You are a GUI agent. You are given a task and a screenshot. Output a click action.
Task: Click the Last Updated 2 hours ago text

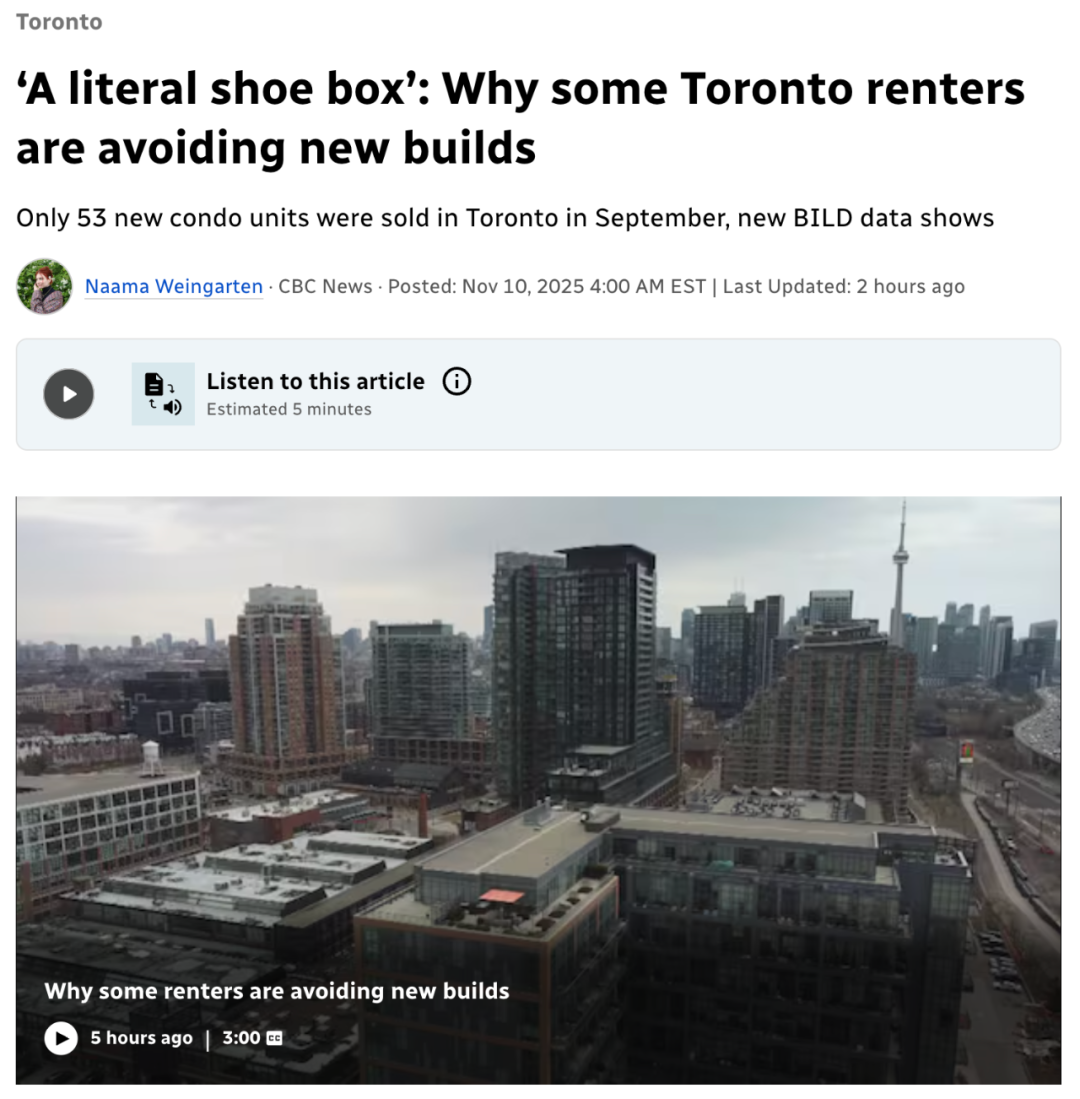coord(844,287)
